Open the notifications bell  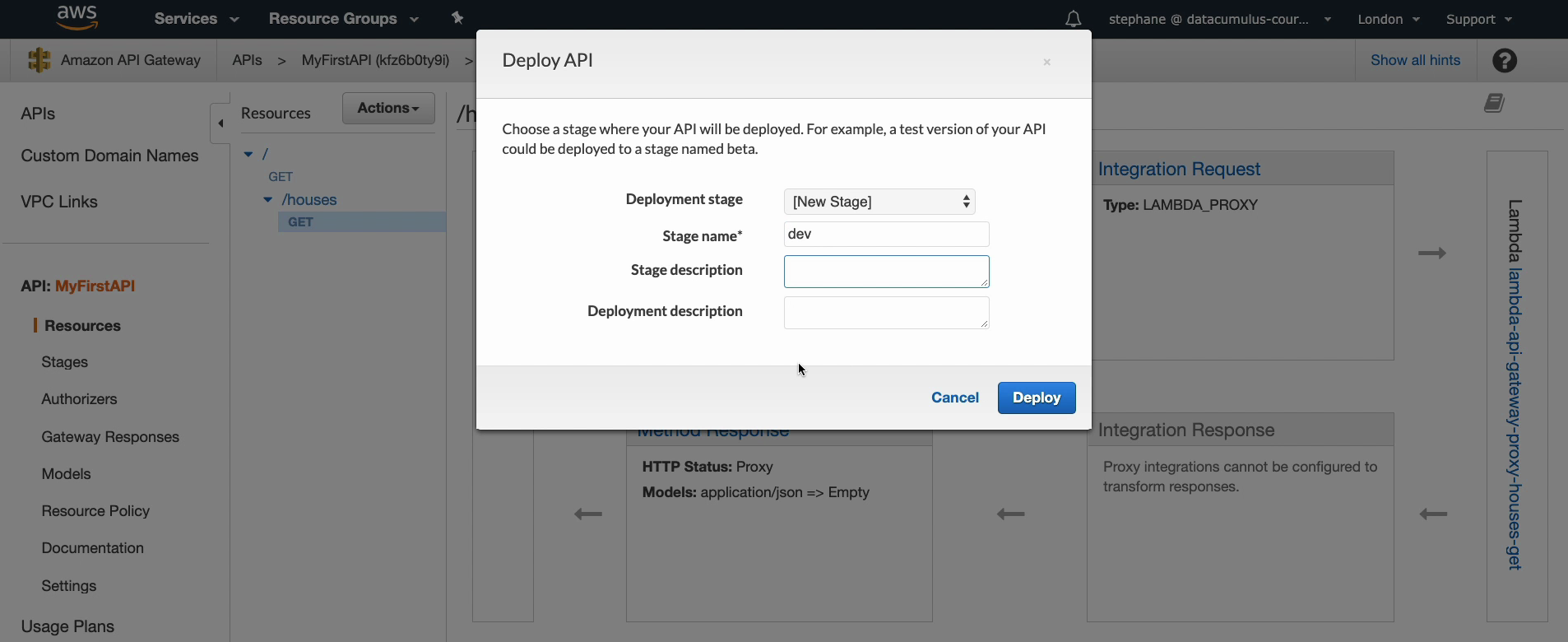tap(1073, 19)
